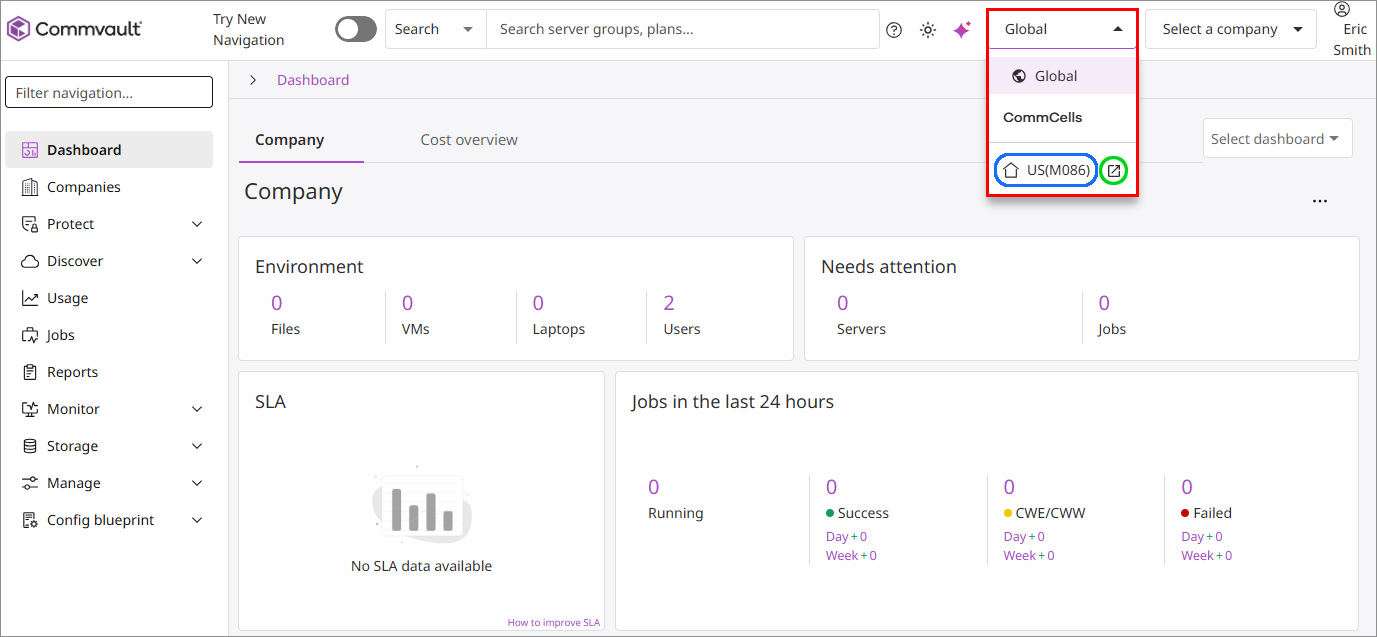
Task: Open Dashboard in the sidebar
Action: click(x=109, y=150)
